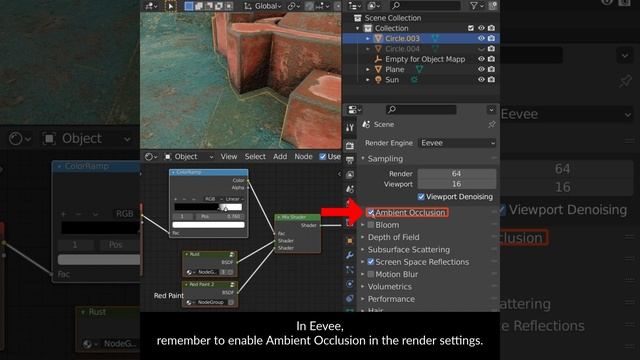The height and width of the screenshot is (360, 640).
Task: Open the Node menu in node editor
Action: point(303,157)
